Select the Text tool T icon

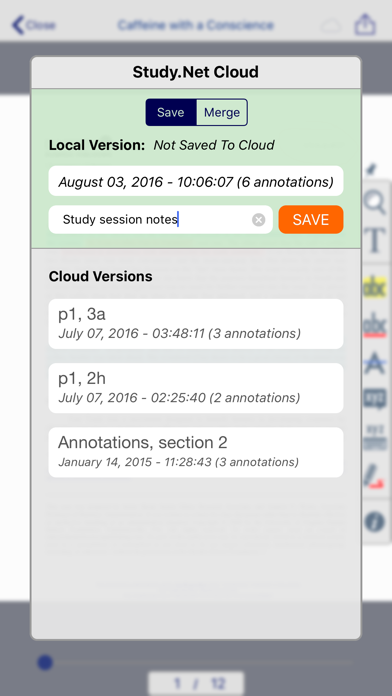[x=376, y=240]
